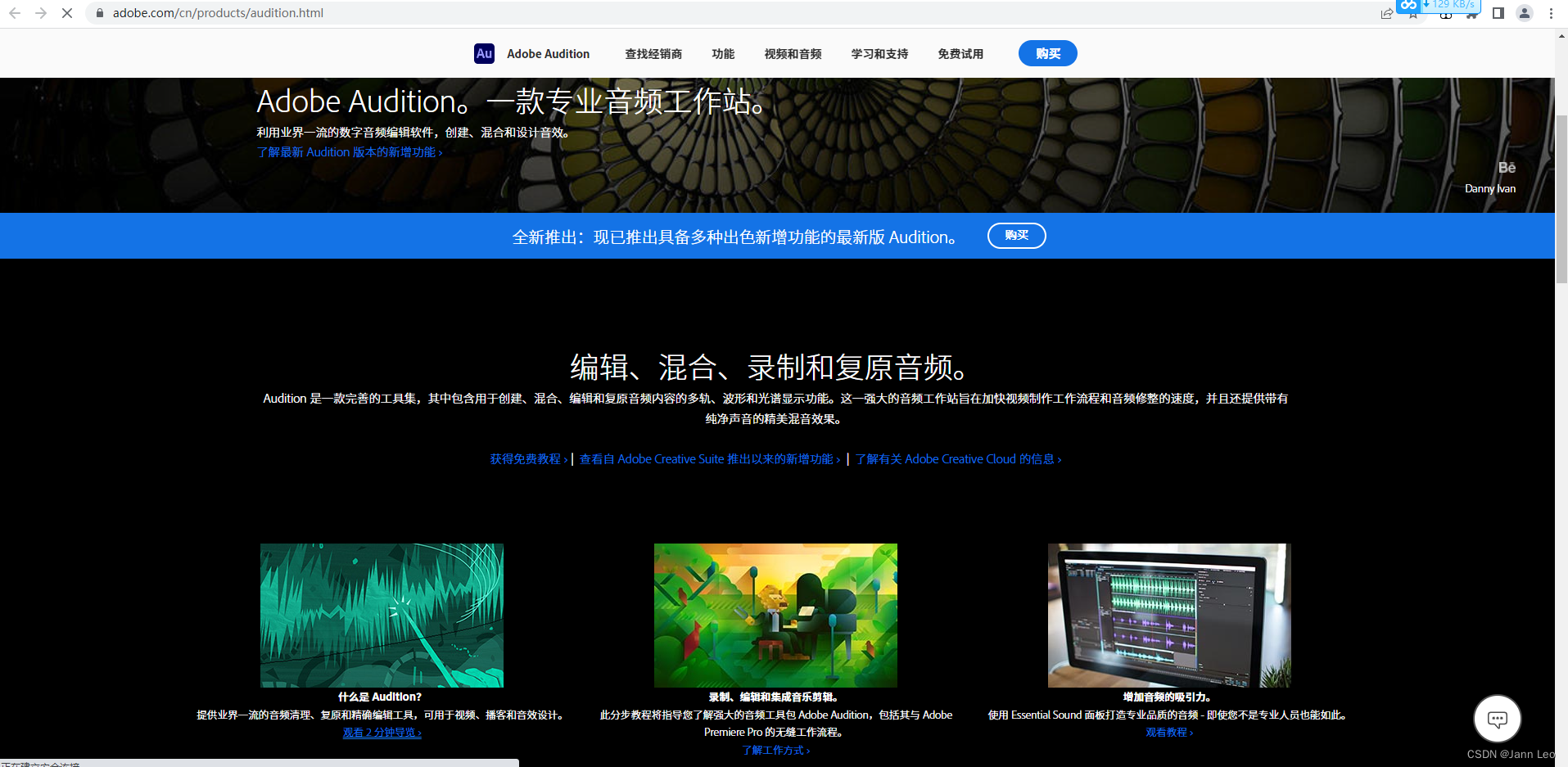Click the 编辑、混合、录制和复原音频 headline
Viewport: 1568px width, 767px height.
(770, 368)
